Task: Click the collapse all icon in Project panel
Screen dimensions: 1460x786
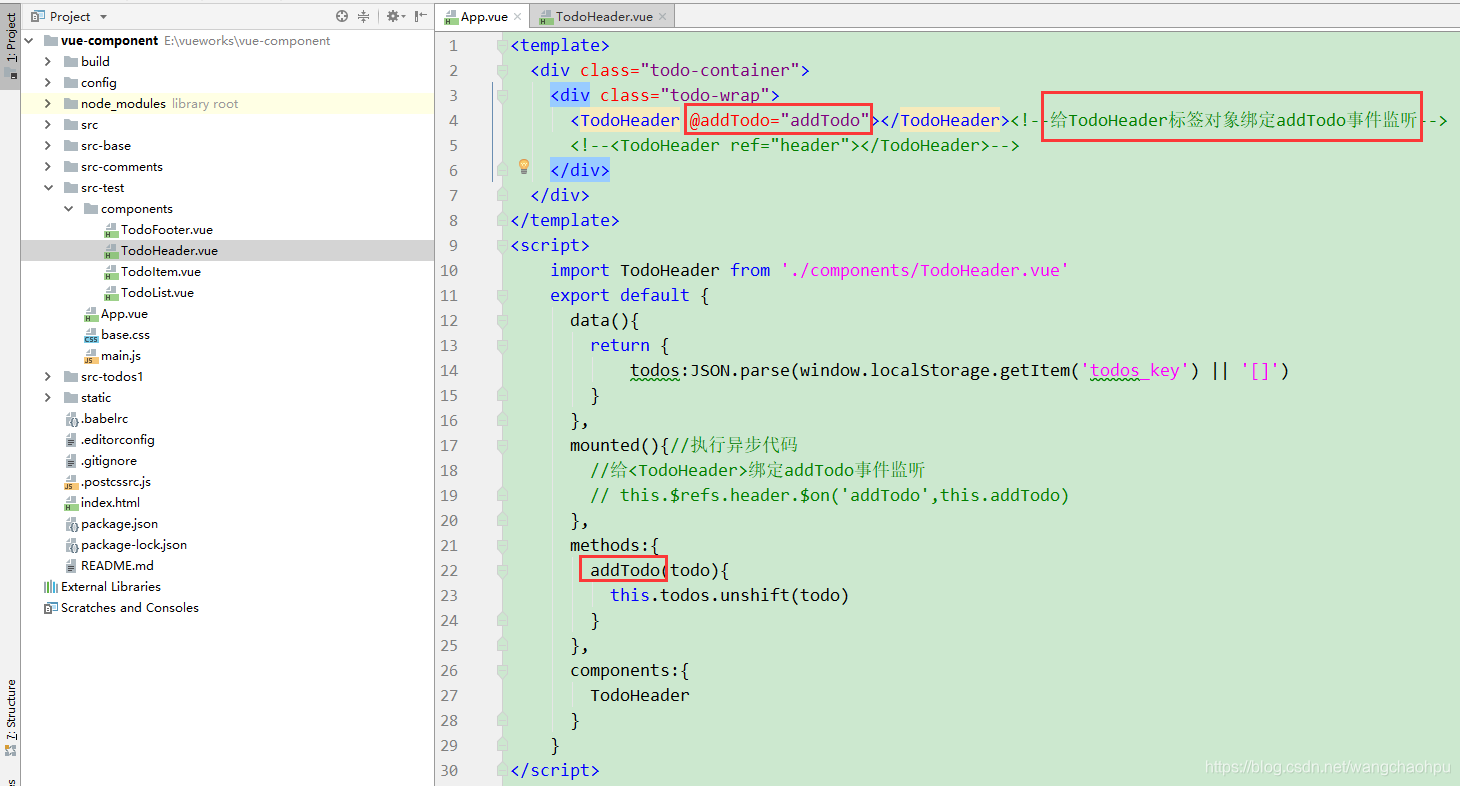Action: coord(364,16)
